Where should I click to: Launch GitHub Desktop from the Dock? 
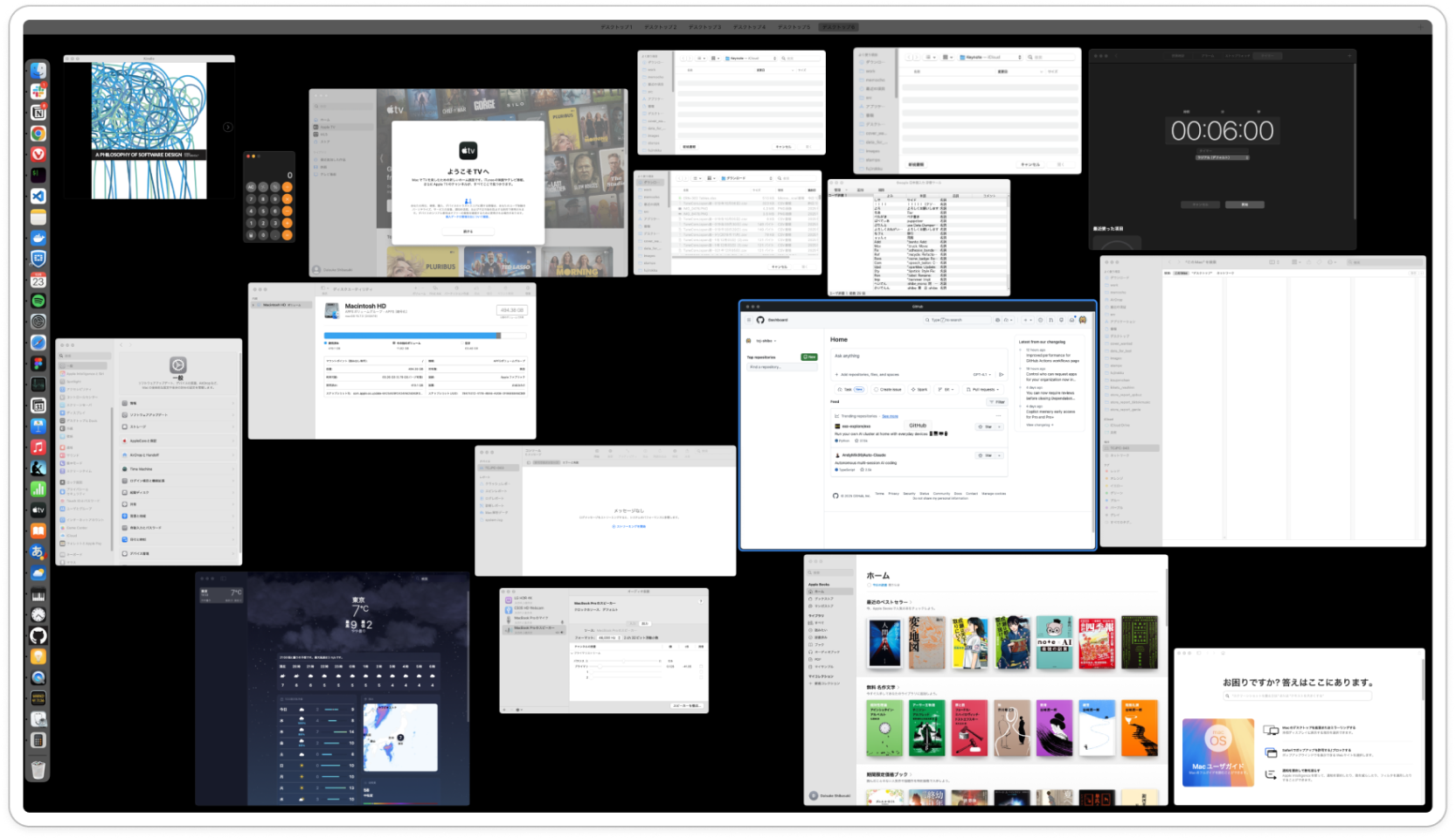coord(38,635)
